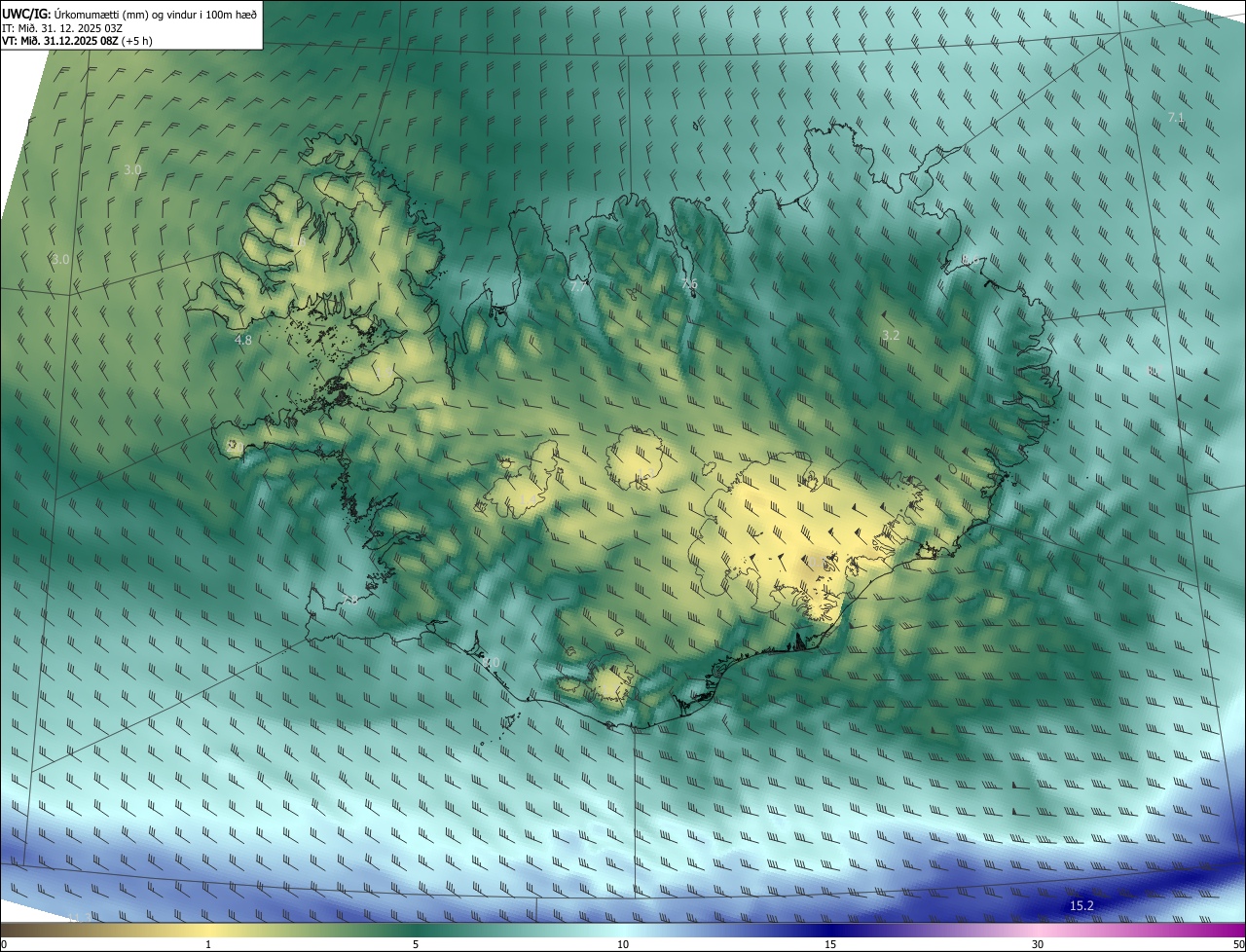Click the valid time line 'VT: Mið. 31.12.2025 08Z (+5 h)'

77,41
